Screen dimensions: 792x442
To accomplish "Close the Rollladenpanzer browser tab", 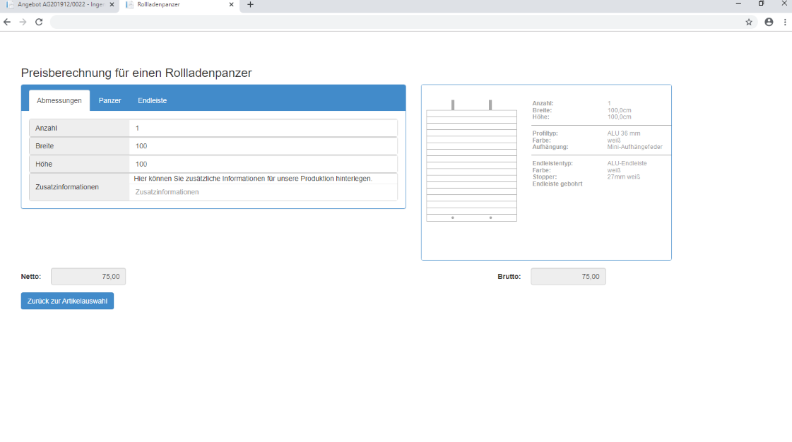I will coord(231,5).
